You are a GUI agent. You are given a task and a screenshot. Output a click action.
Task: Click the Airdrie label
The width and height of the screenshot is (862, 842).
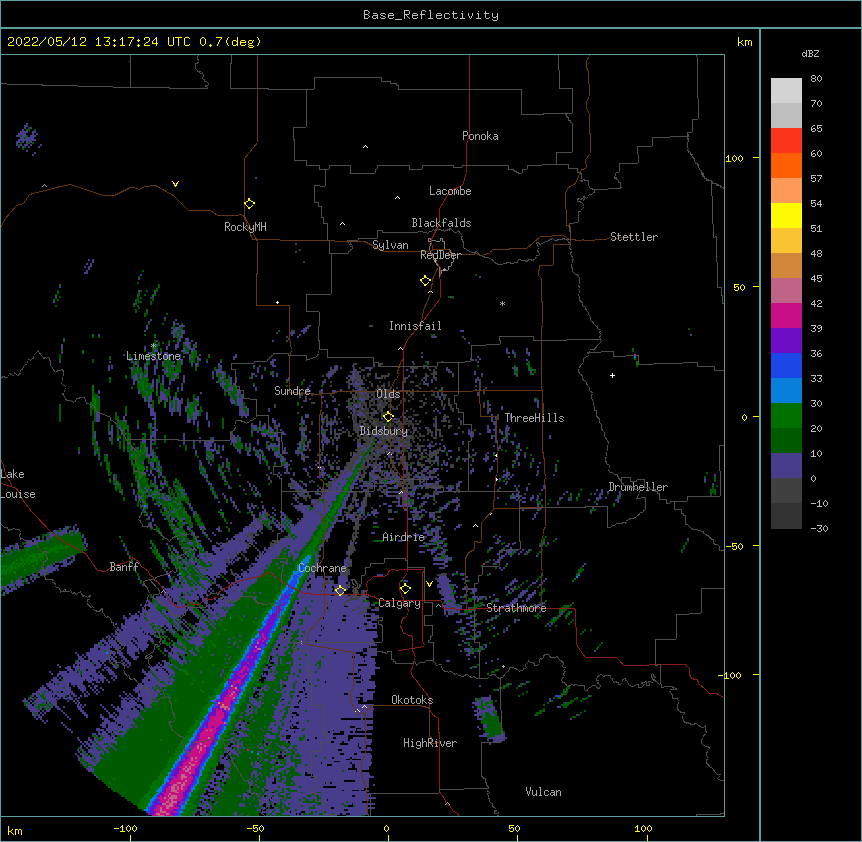(404, 537)
